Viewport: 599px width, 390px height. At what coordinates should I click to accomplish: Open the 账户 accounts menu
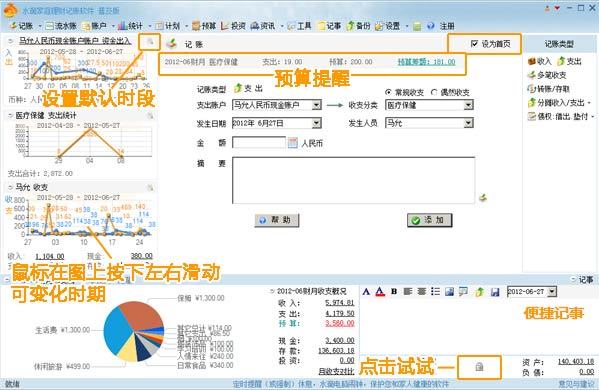[95, 26]
